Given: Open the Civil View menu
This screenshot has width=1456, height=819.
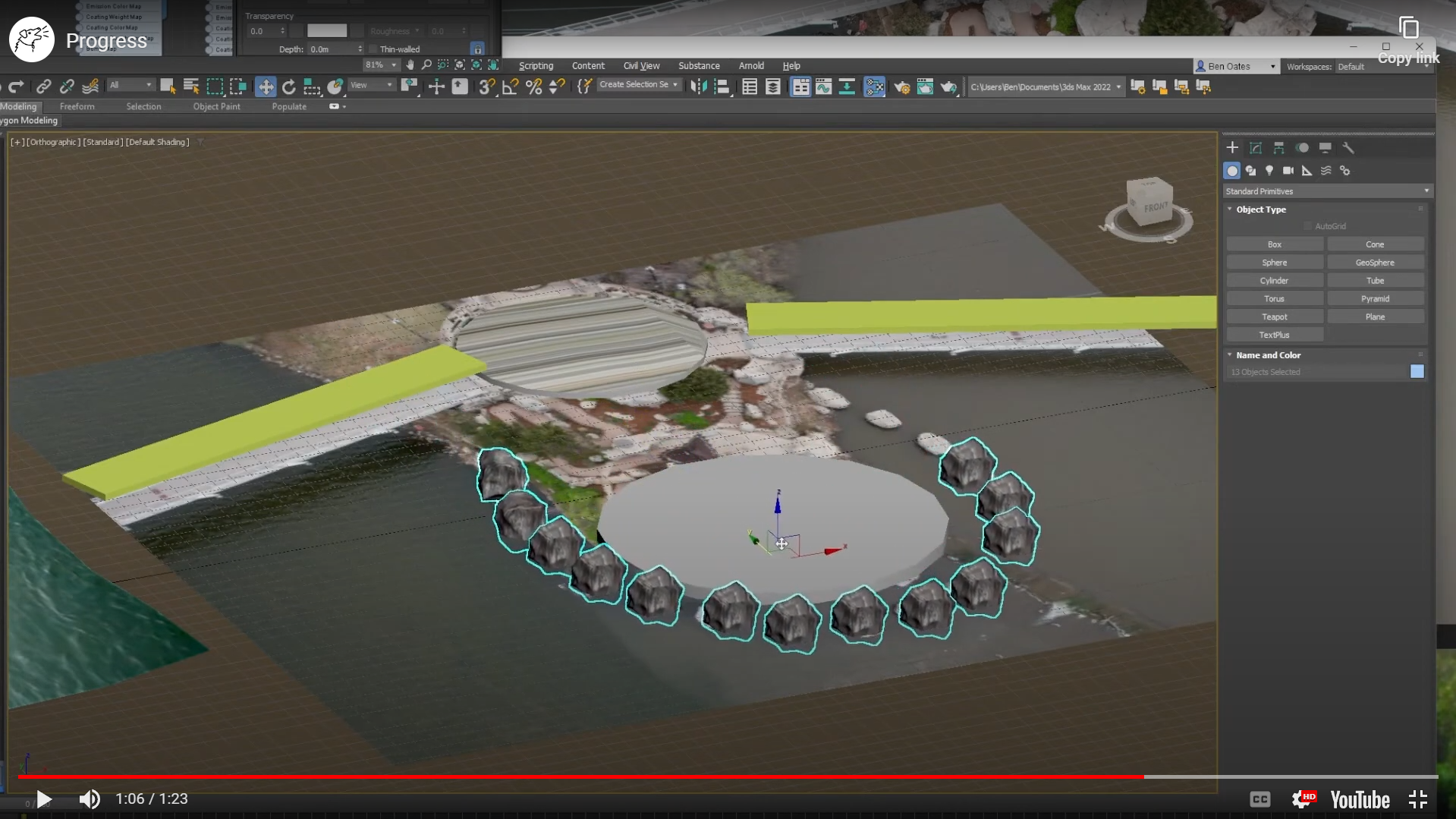Looking at the screenshot, I should point(641,66).
